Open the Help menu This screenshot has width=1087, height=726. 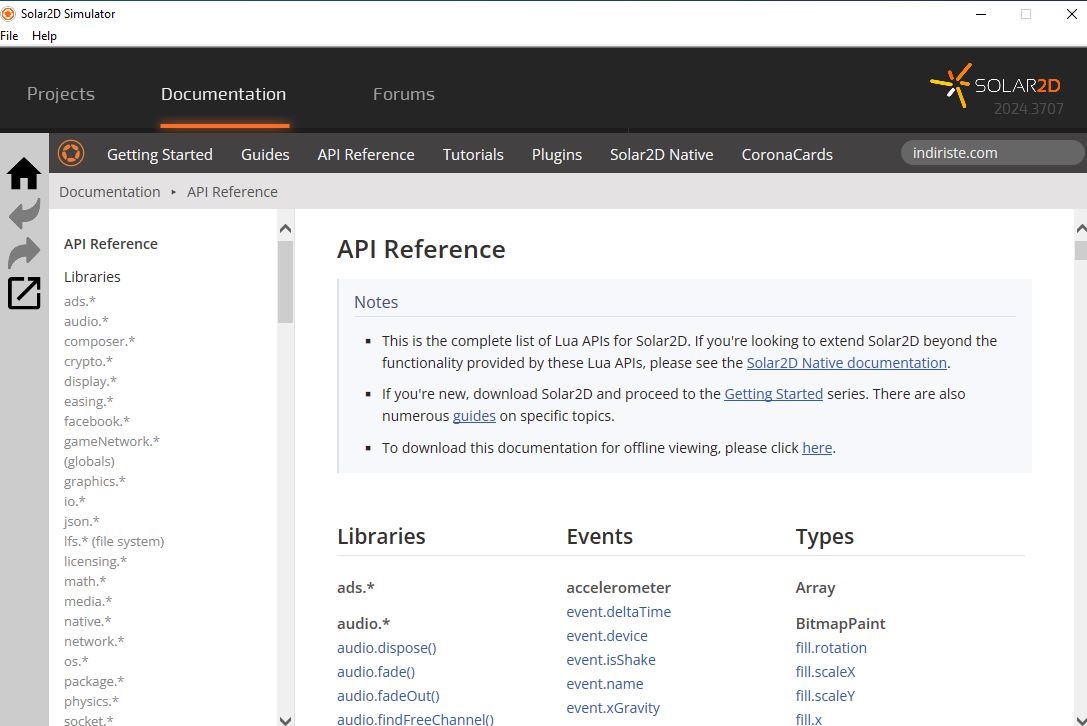(x=44, y=35)
